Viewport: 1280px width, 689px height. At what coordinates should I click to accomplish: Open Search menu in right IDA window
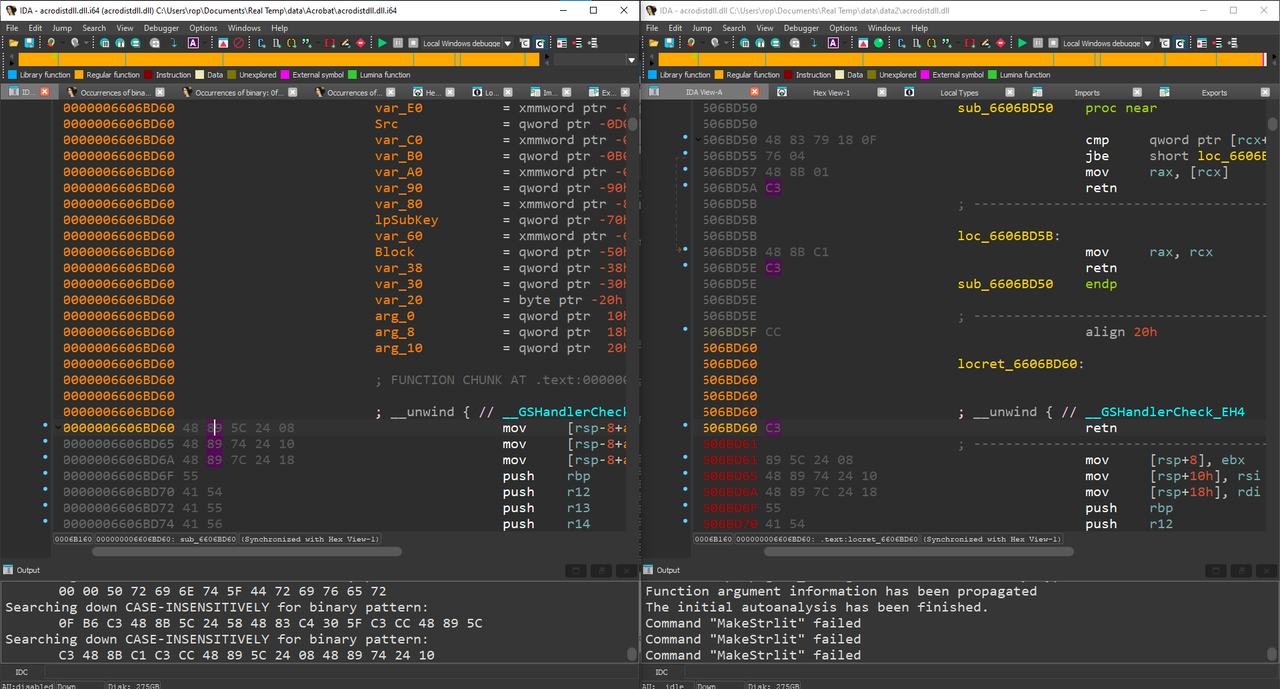tap(734, 28)
